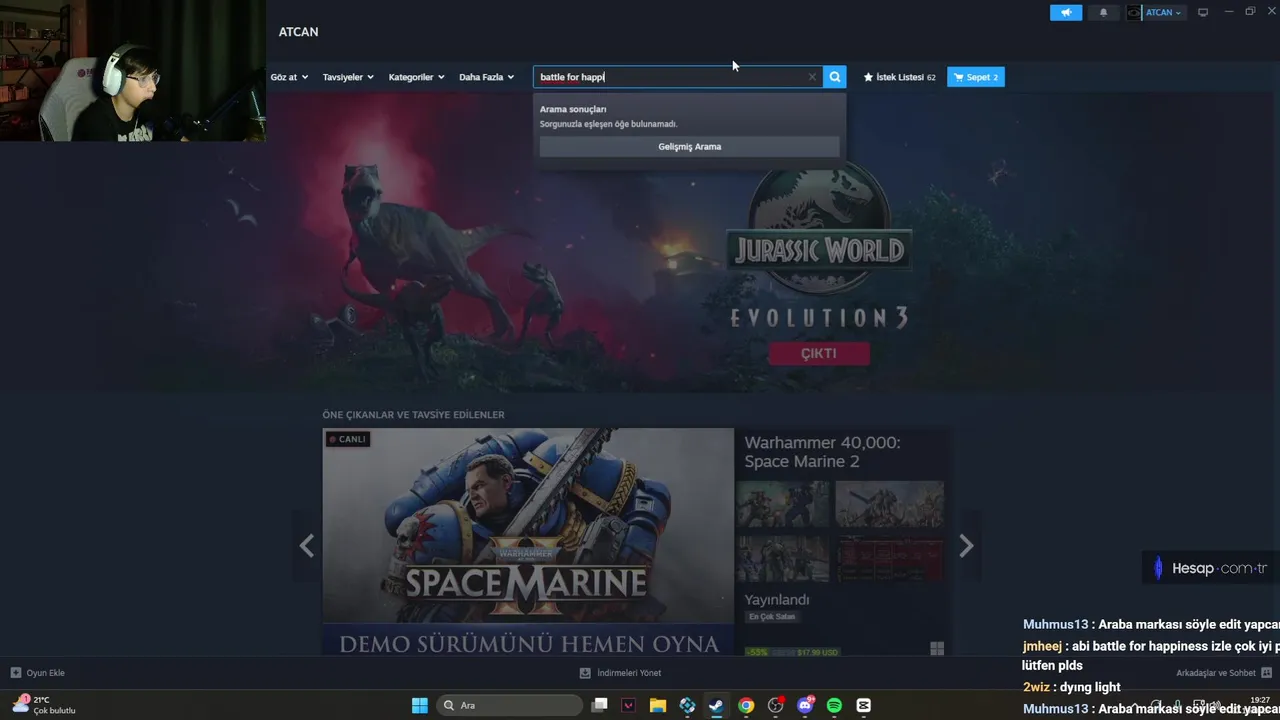Open the notifications bell
Viewport: 1280px width, 720px height.
point(1103,13)
